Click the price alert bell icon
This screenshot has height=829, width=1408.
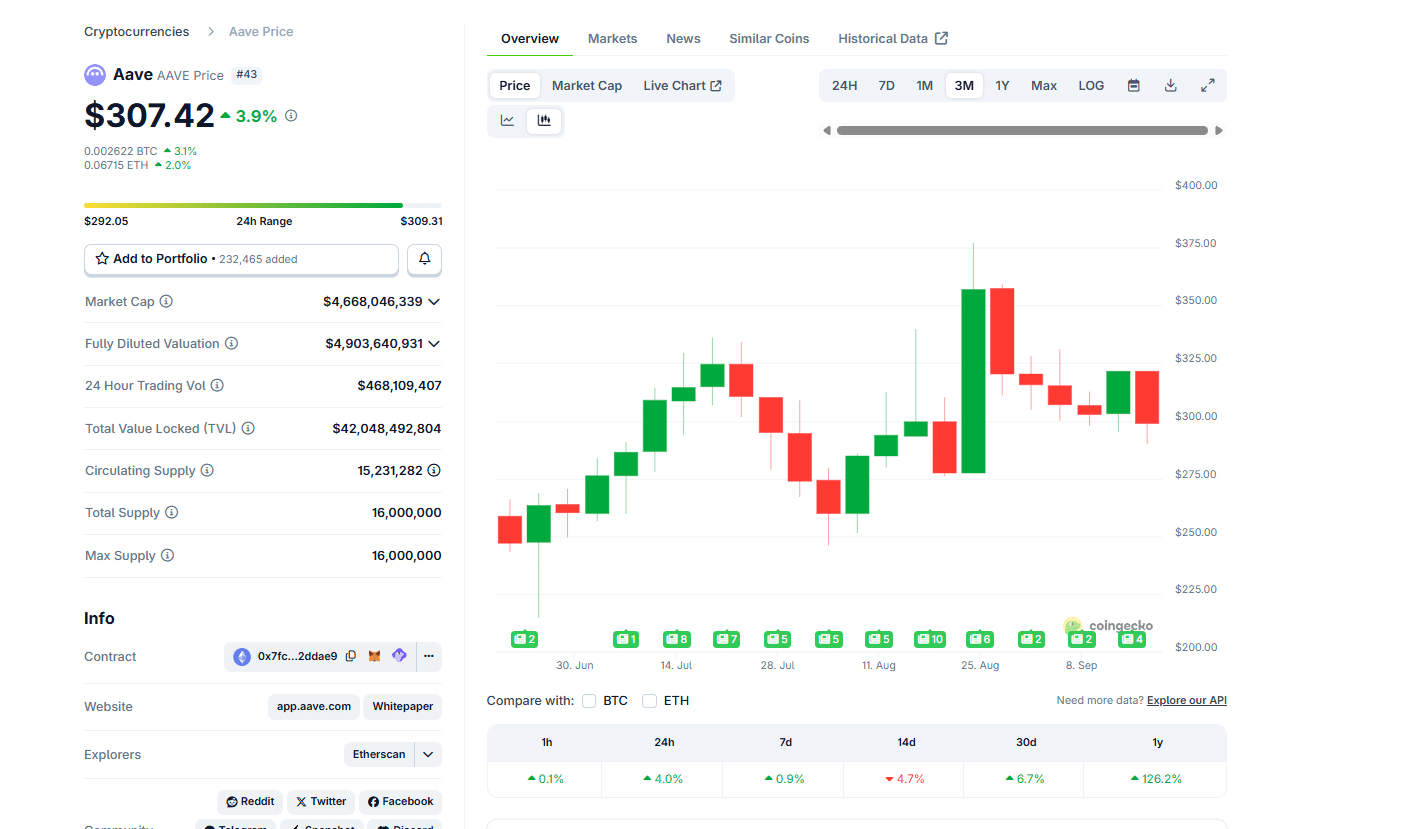click(x=424, y=259)
